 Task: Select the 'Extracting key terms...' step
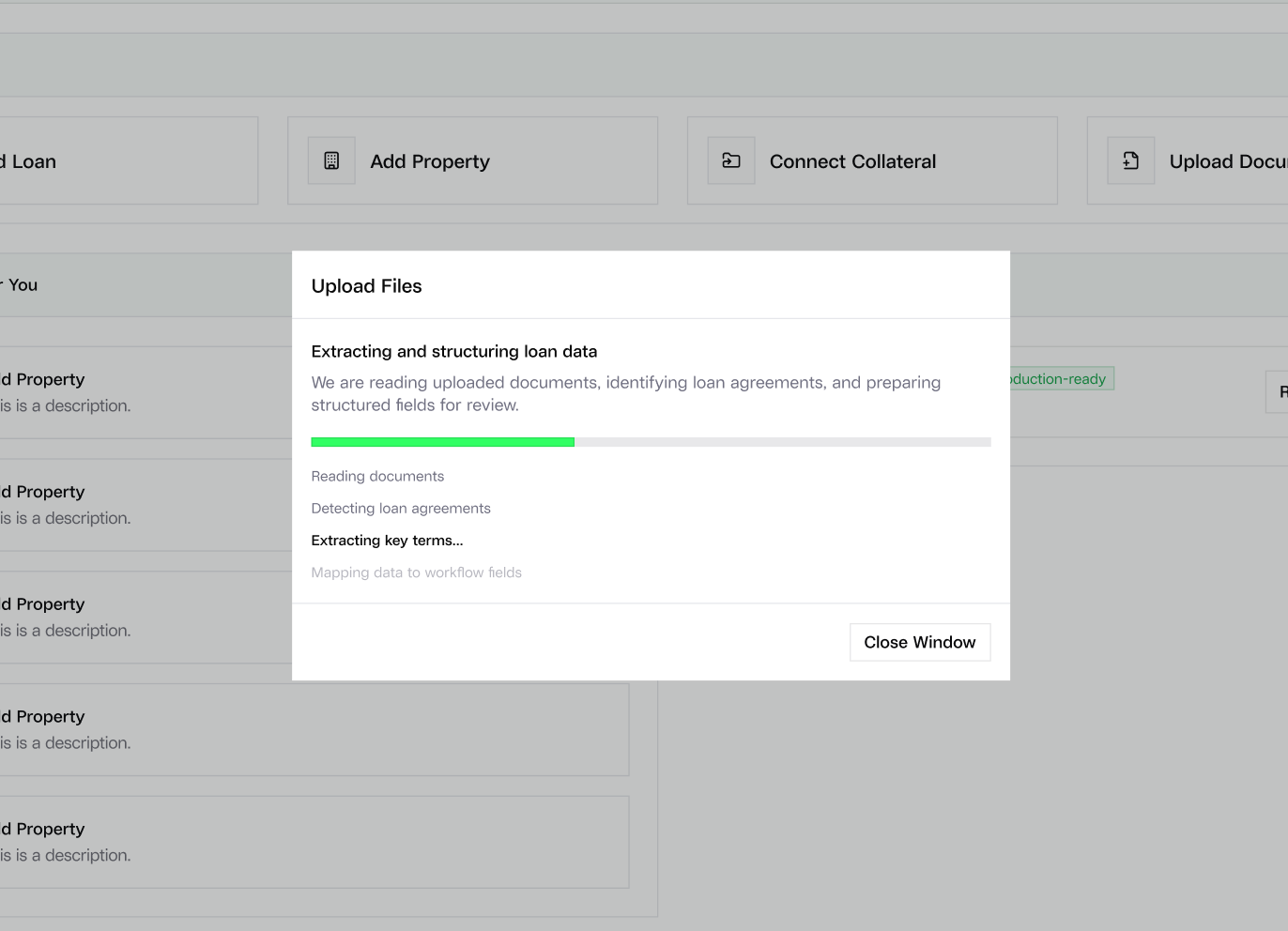(387, 540)
